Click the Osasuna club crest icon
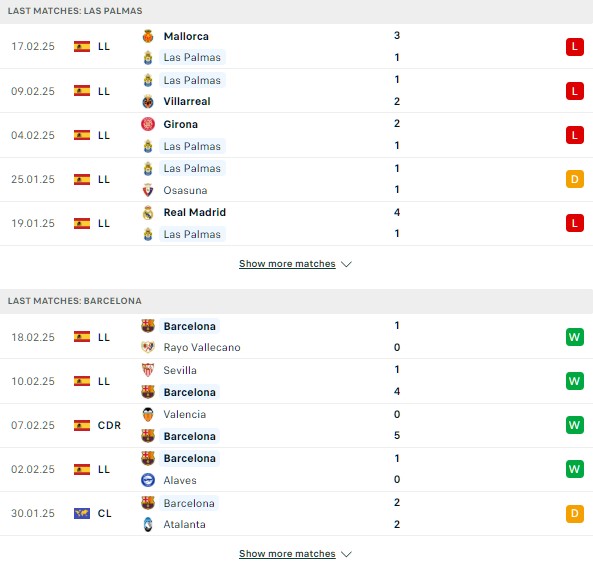This screenshot has width=593, height=571. (x=148, y=190)
